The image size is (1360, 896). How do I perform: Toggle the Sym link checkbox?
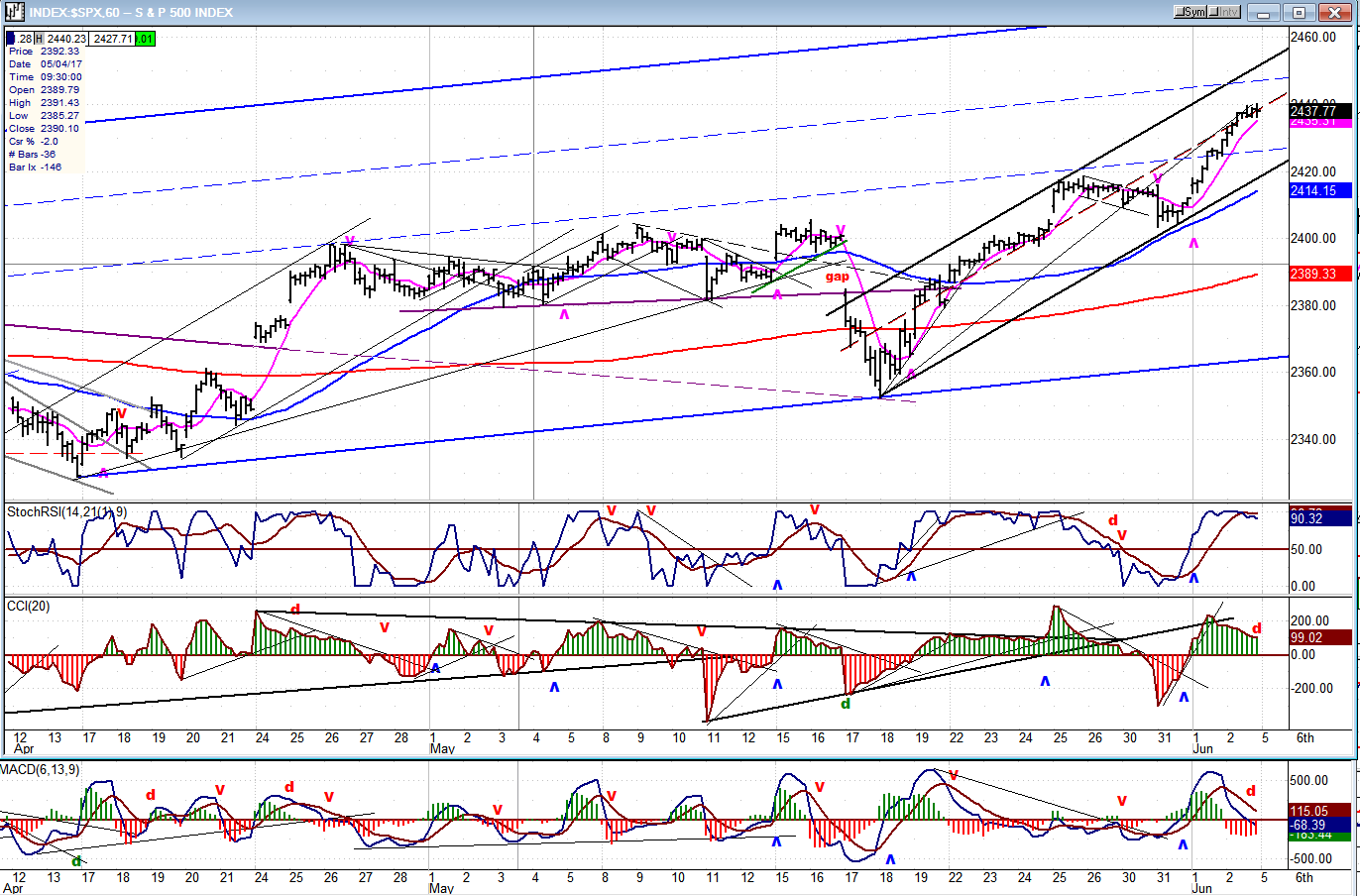tap(1190, 12)
